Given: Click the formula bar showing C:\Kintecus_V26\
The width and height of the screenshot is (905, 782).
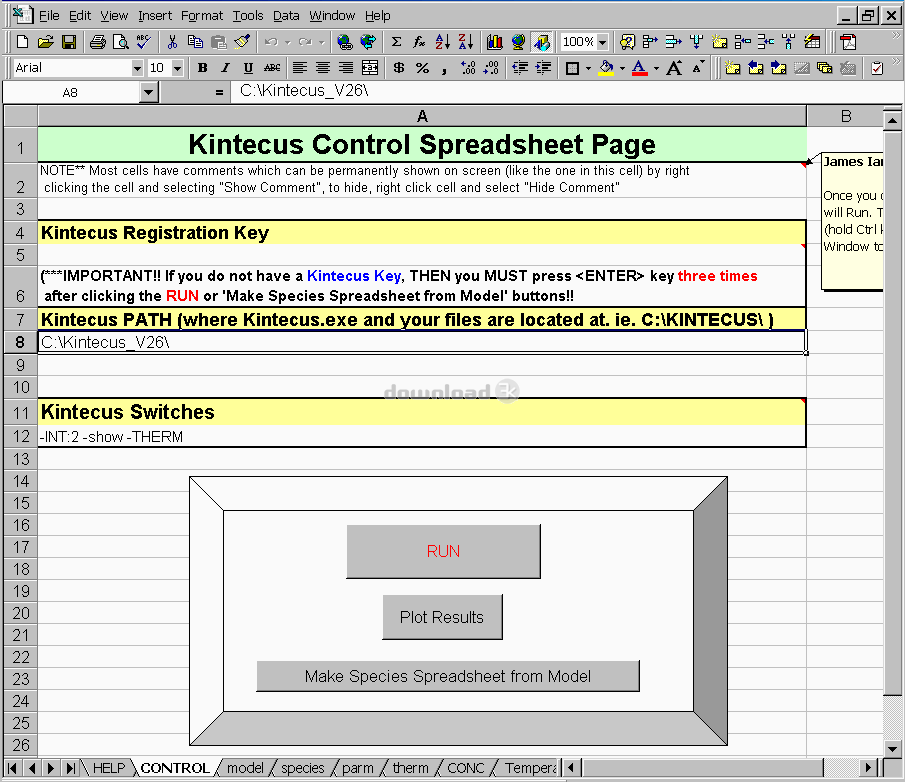Looking at the screenshot, I should (566, 91).
